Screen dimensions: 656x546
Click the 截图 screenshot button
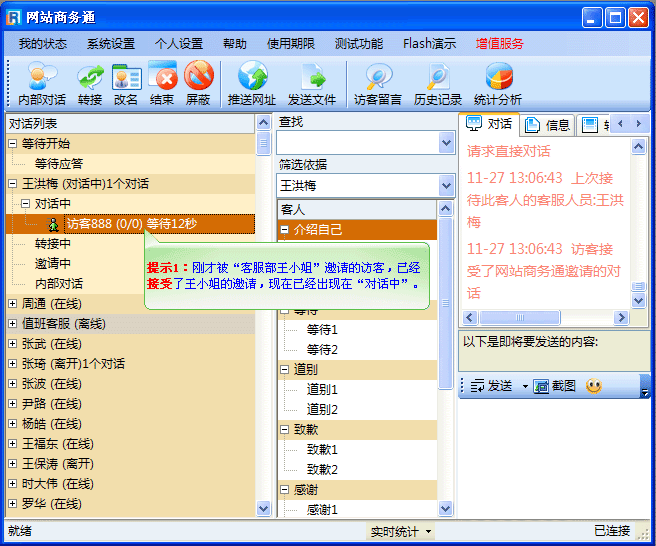pyautogui.click(x=555, y=386)
